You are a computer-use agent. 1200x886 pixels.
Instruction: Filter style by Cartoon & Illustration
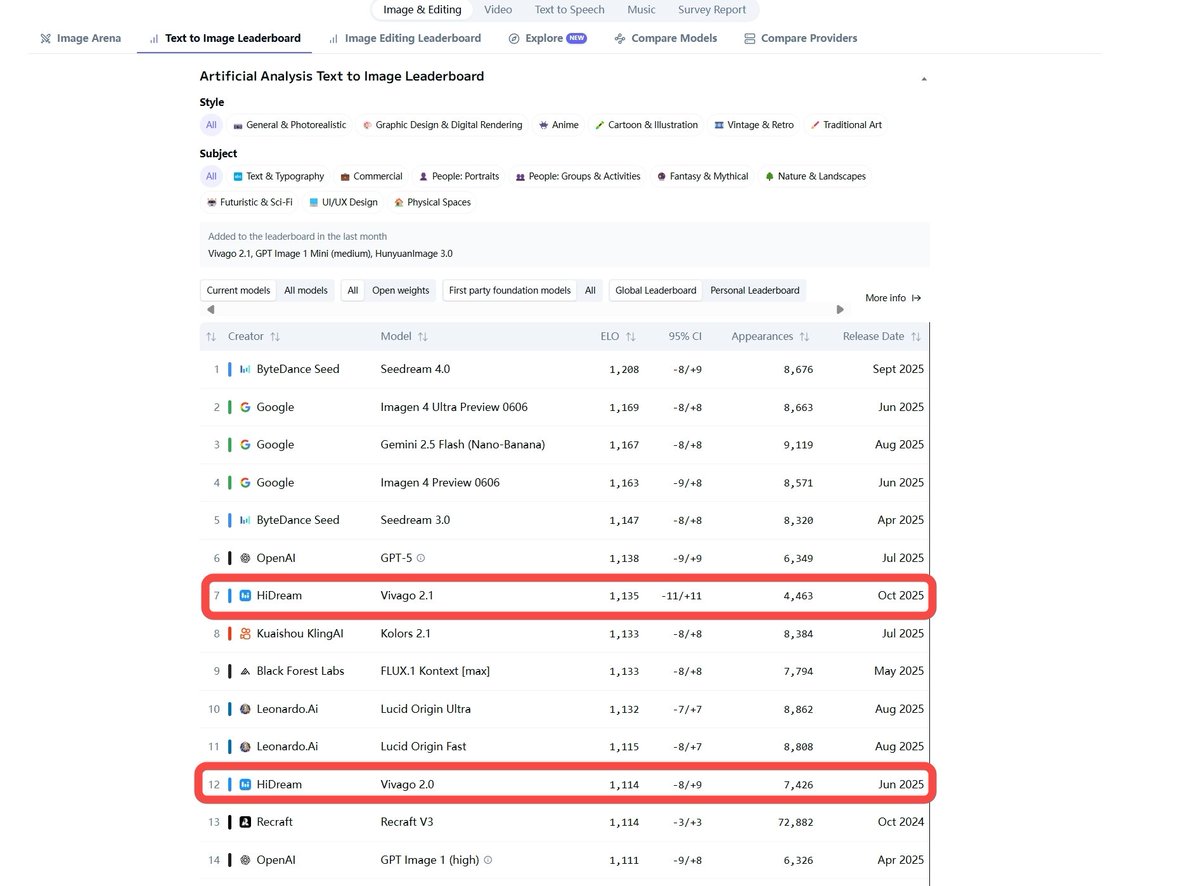click(646, 125)
